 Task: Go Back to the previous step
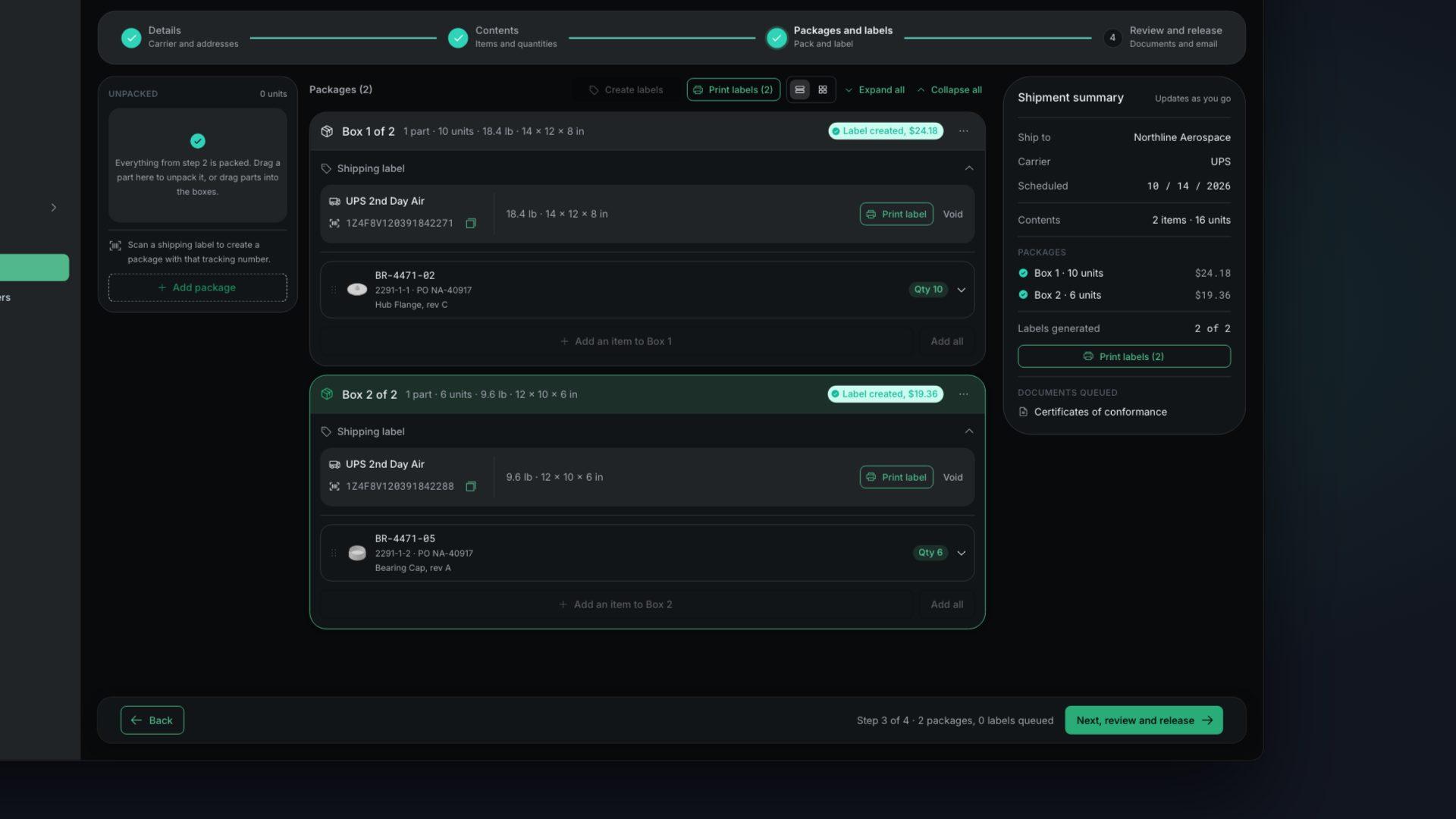[x=152, y=720]
